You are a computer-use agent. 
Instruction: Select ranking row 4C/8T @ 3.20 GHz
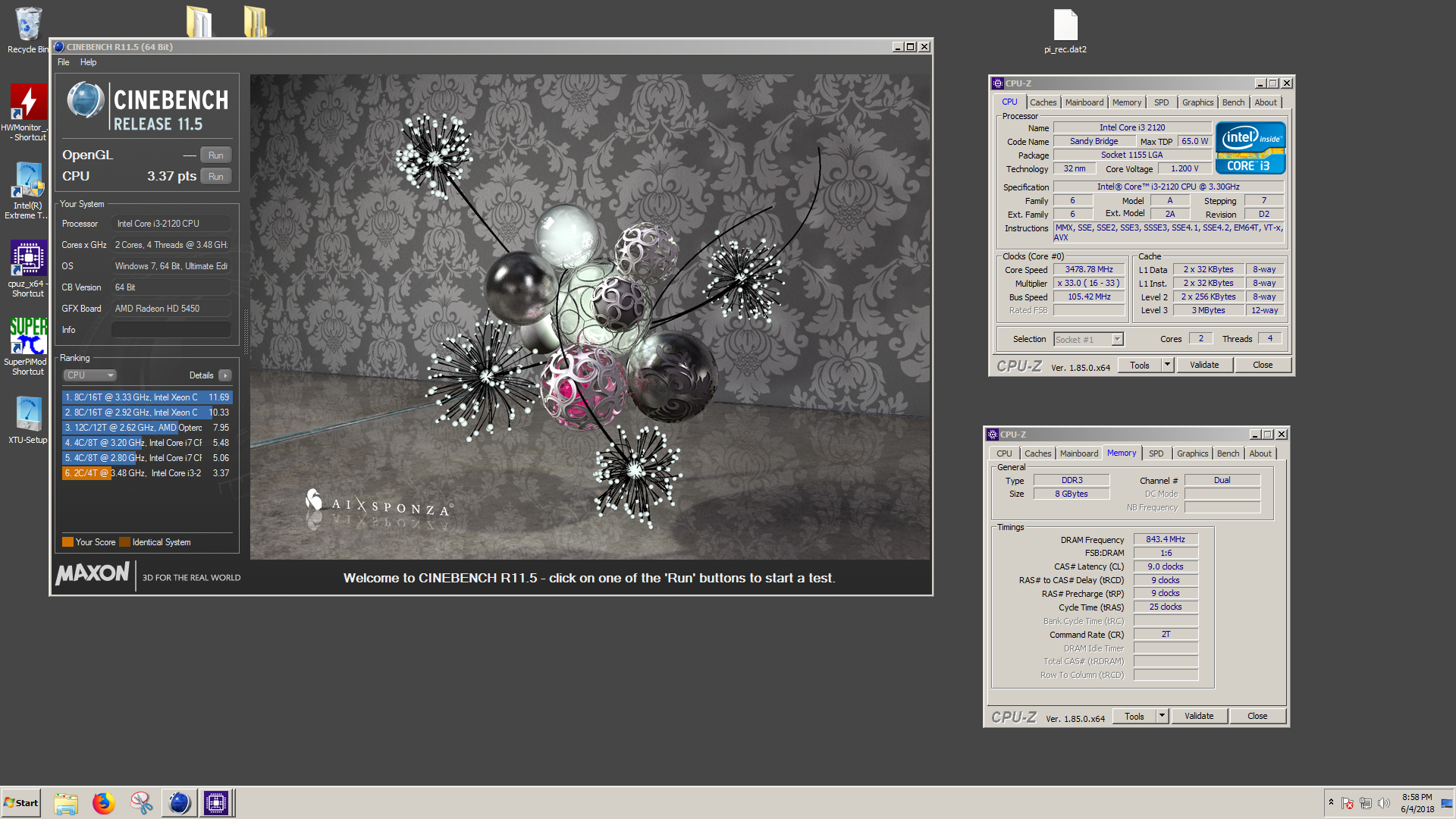[x=147, y=443]
